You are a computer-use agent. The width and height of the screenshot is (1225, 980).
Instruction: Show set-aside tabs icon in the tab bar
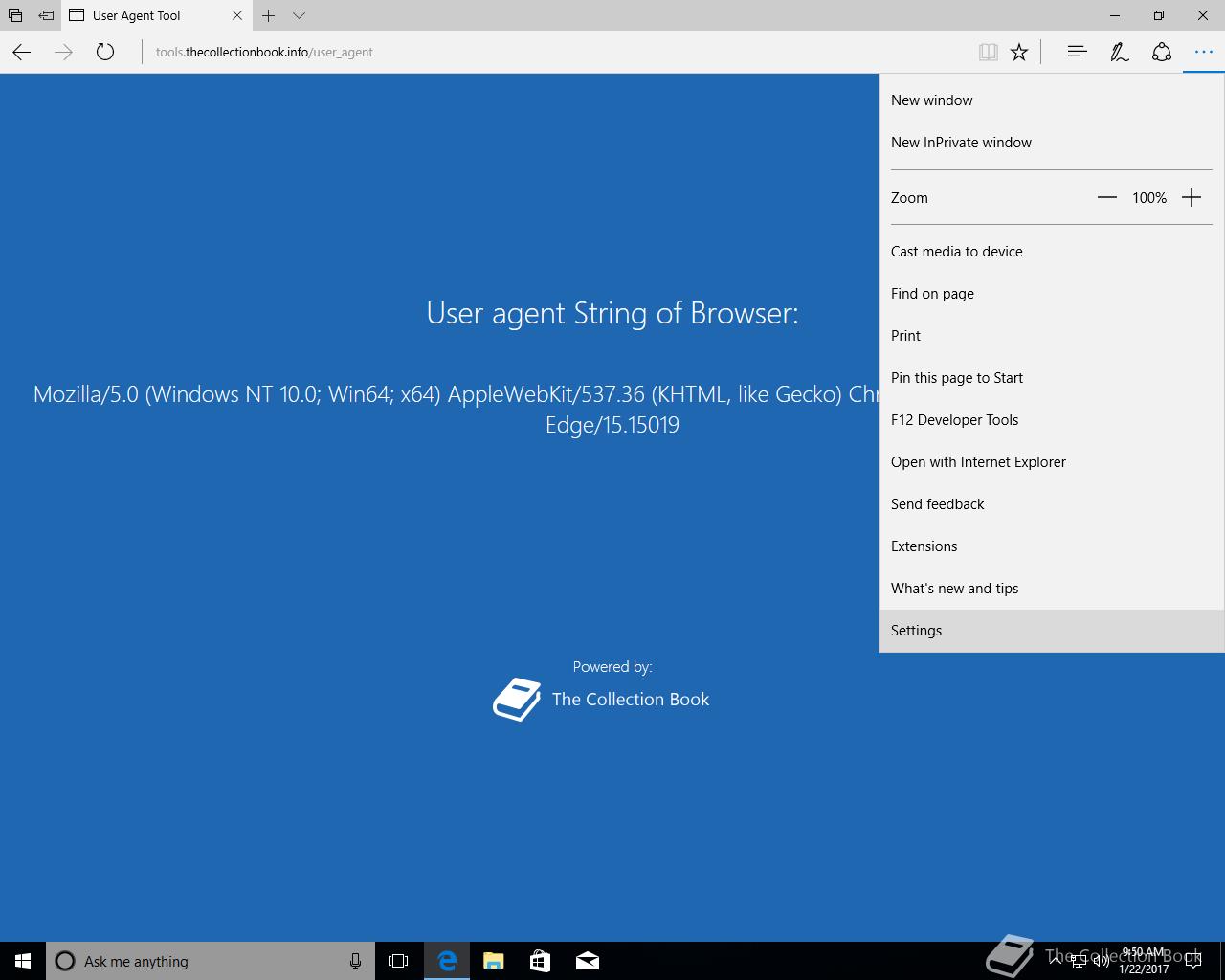click(15, 15)
